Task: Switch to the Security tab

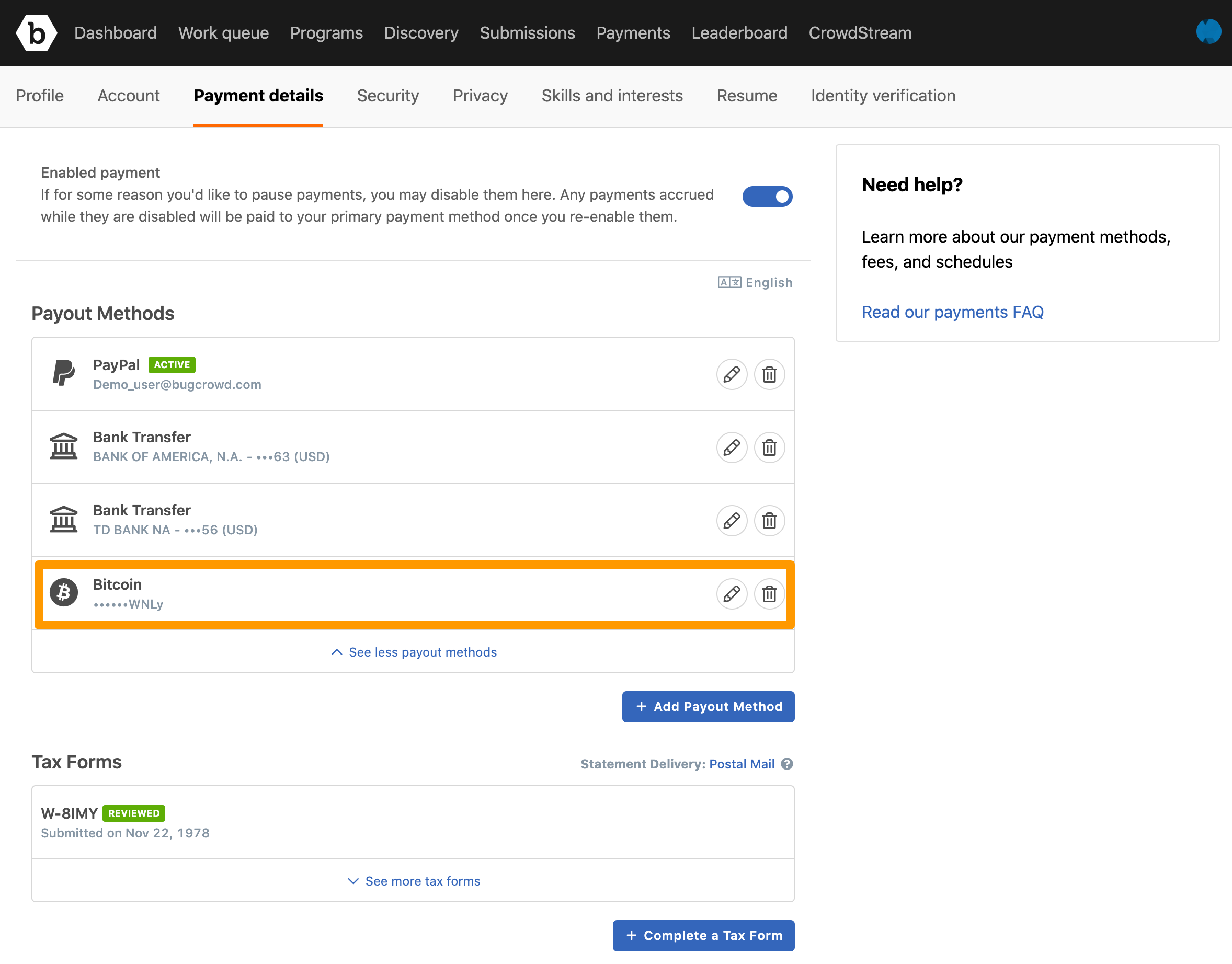Action: (387, 95)
